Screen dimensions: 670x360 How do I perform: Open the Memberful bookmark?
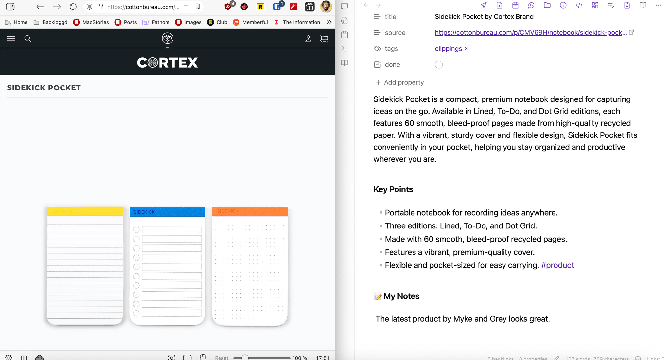click(x=251, y=22)
